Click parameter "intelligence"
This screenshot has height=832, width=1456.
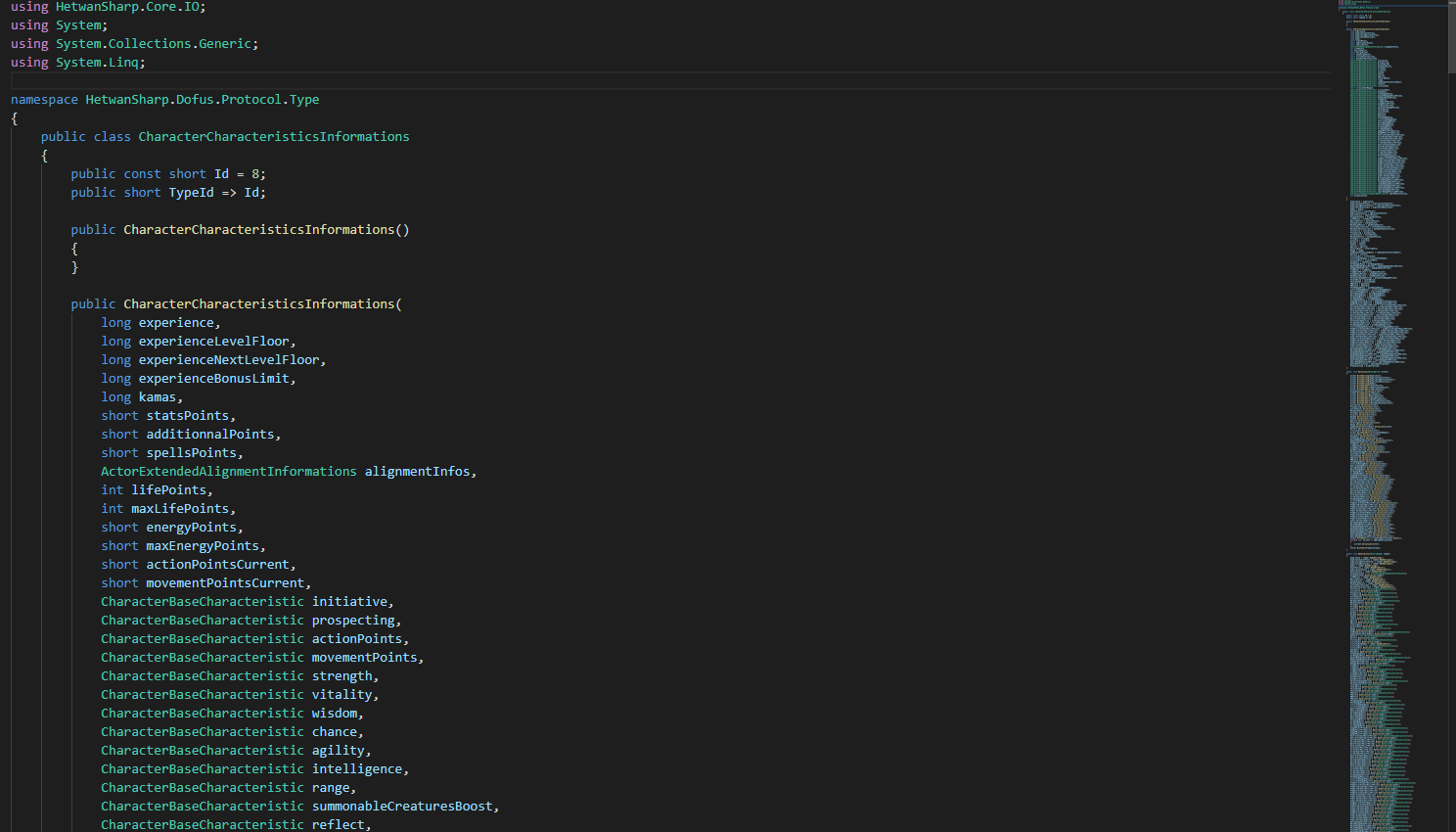(357, 769)
